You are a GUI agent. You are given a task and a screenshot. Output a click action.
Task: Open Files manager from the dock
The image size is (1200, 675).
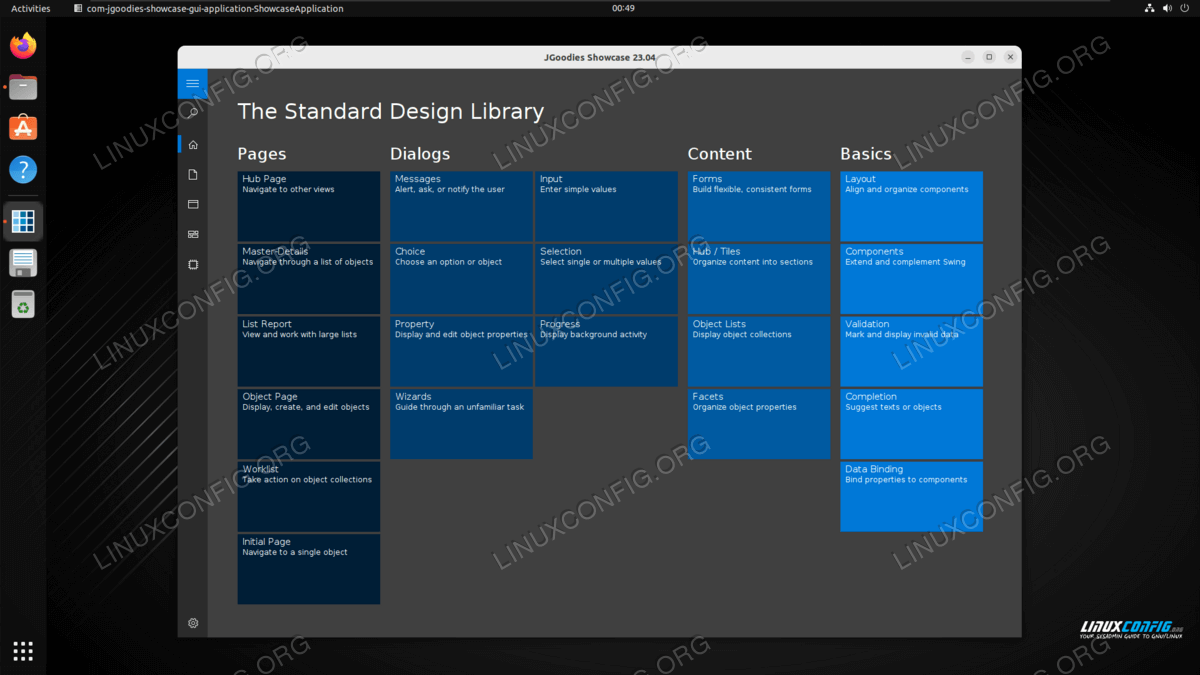tap(23, 87)
